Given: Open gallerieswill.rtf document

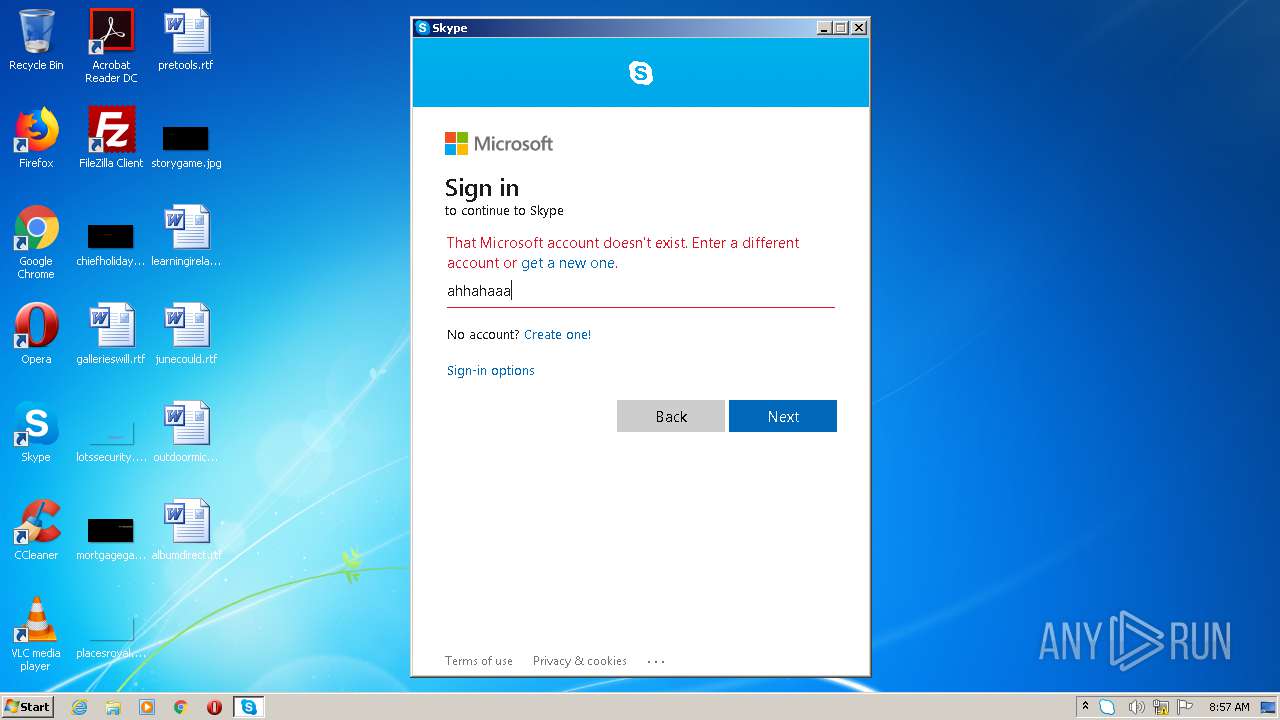Looking at the screenshot, I should click(x=111, y=334).
